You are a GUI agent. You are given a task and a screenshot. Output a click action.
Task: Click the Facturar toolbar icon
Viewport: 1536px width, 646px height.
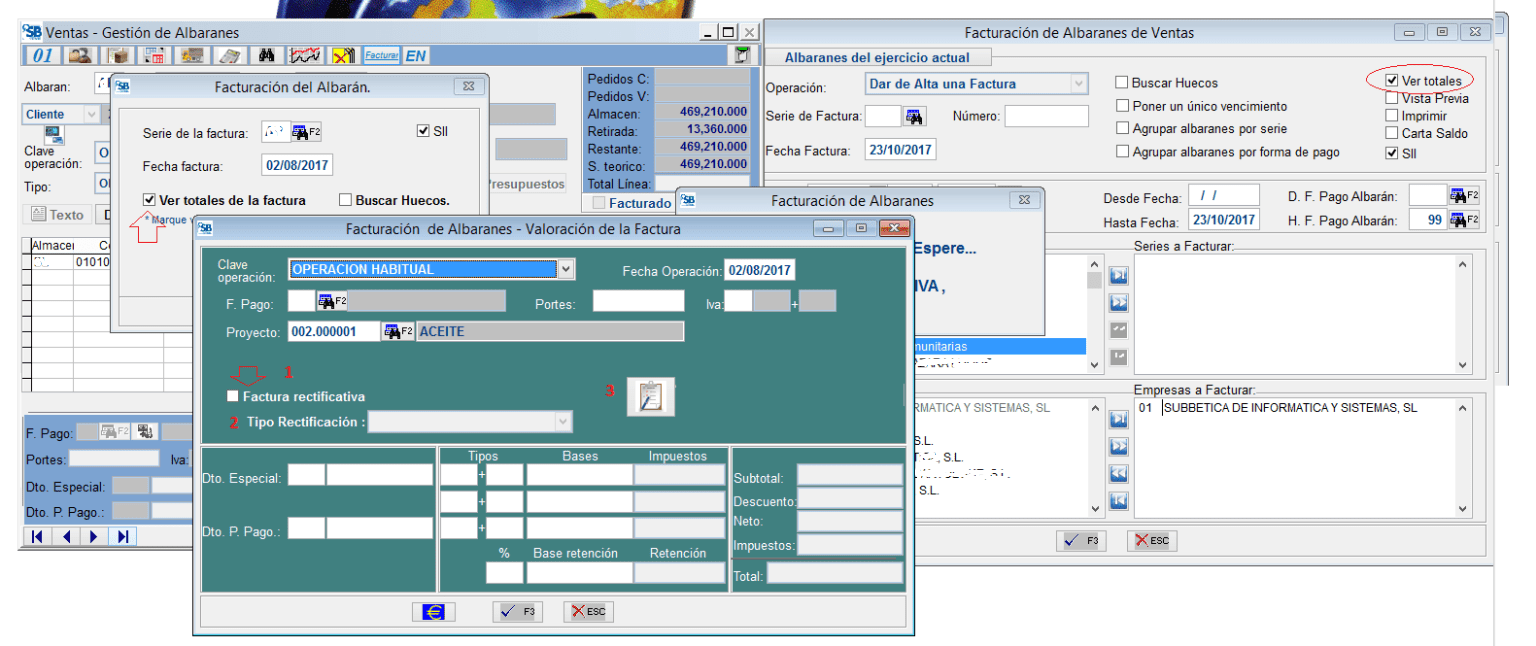382,56
